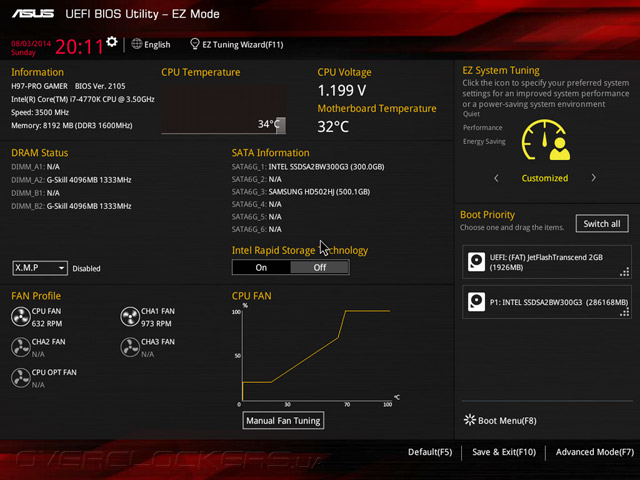Open date and time settings gear

pos(112,42)
